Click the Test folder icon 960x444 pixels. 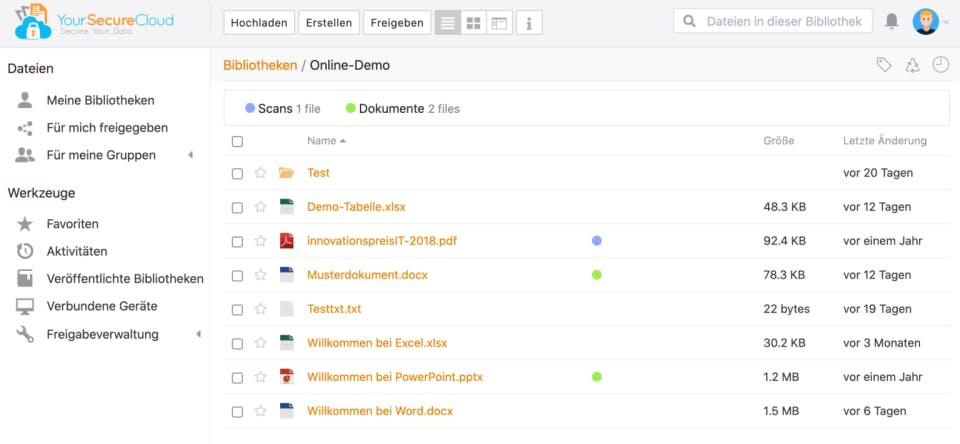286,173
